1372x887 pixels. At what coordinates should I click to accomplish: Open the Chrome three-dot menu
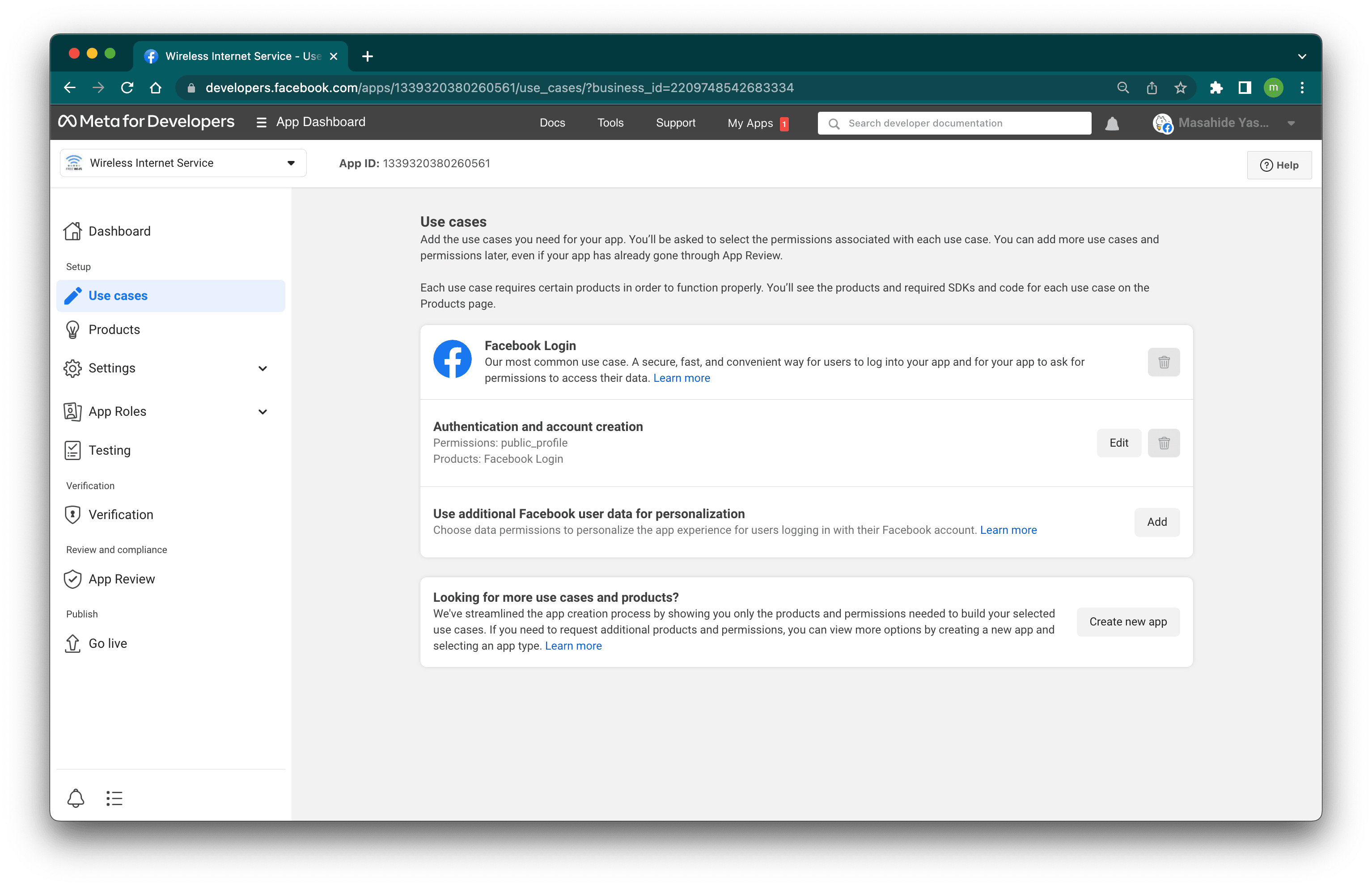(1302, 88)
